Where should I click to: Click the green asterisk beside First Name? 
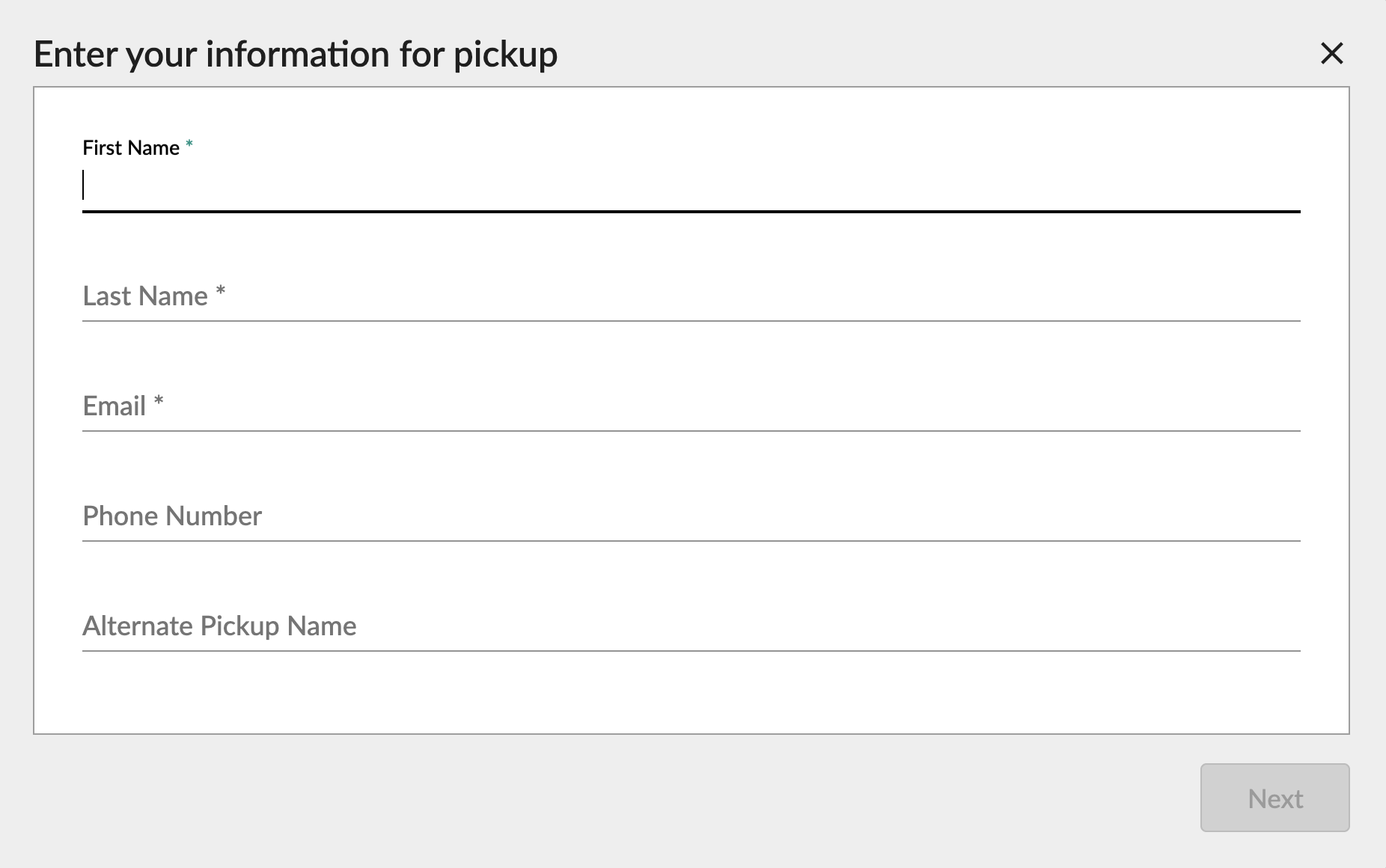click(189, 144)
